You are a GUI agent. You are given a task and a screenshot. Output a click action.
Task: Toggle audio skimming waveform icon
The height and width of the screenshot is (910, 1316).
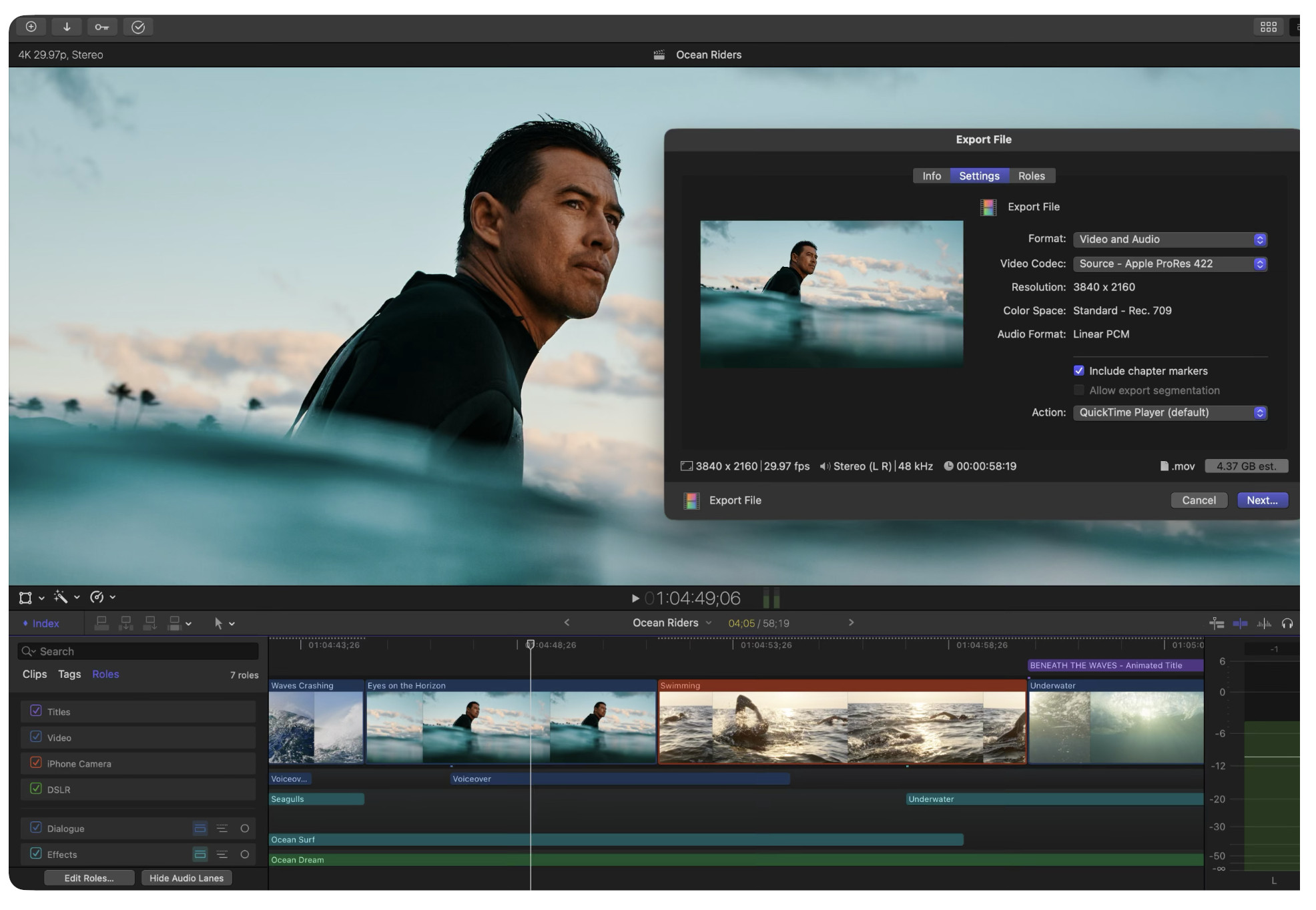[1264, 623]
